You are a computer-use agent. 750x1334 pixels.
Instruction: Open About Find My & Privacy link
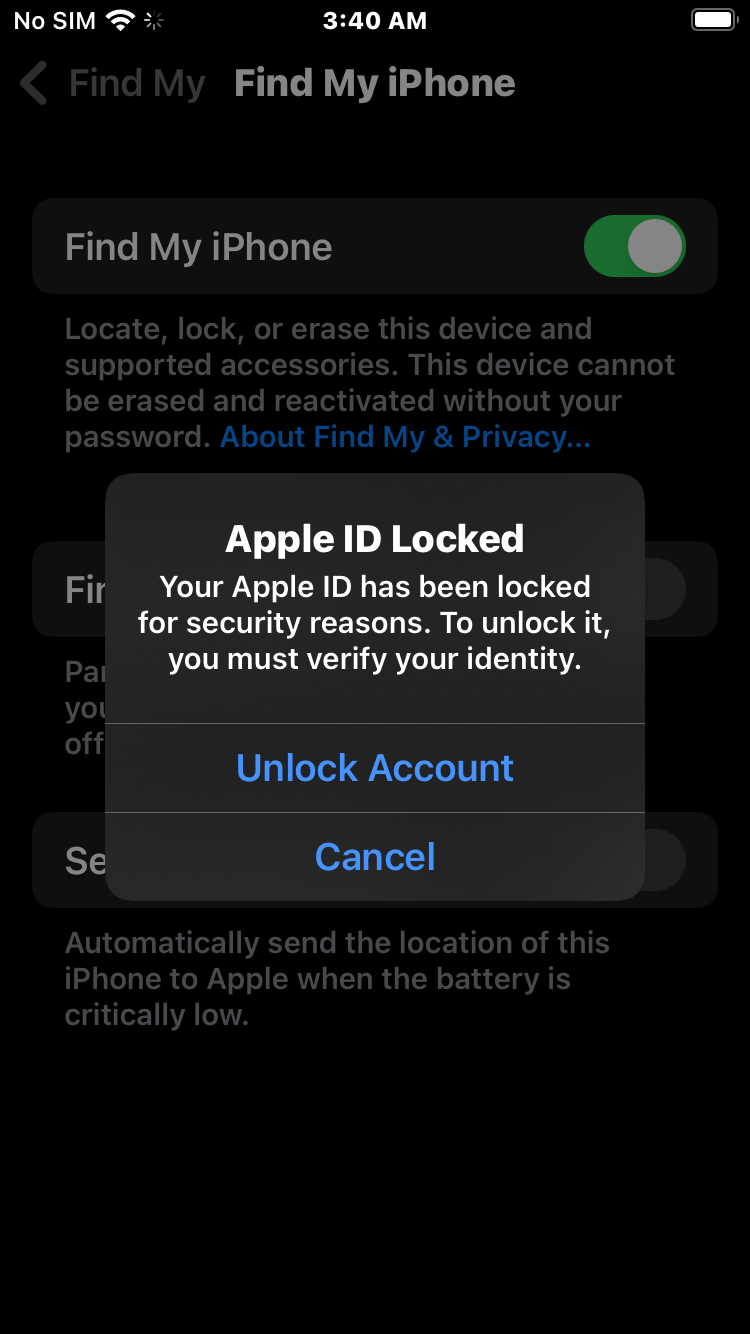click(404, 436)
